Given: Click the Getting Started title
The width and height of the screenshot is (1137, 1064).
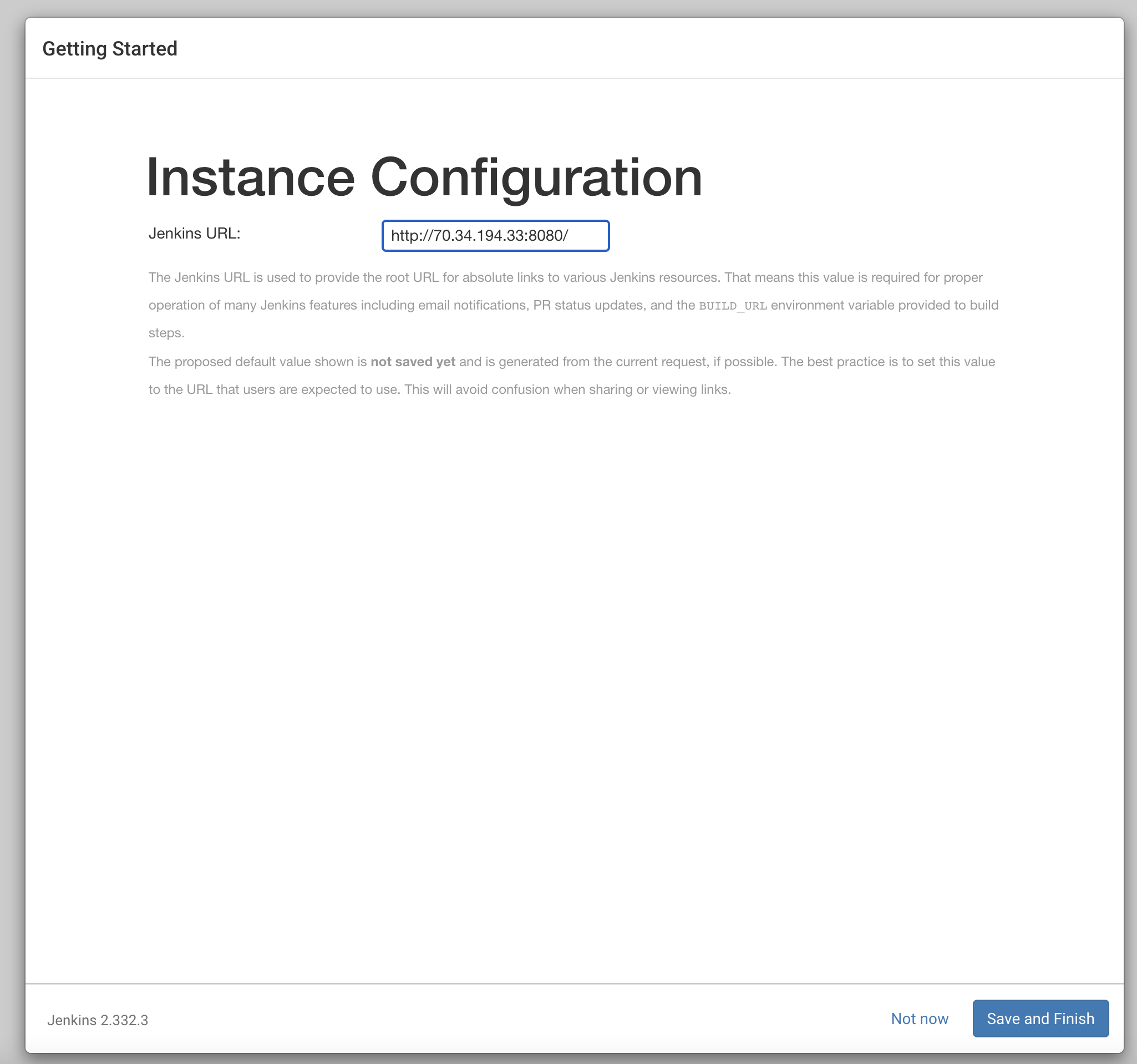Looking at the screenshot, I should pyautogui.click(x=110, y=49).
